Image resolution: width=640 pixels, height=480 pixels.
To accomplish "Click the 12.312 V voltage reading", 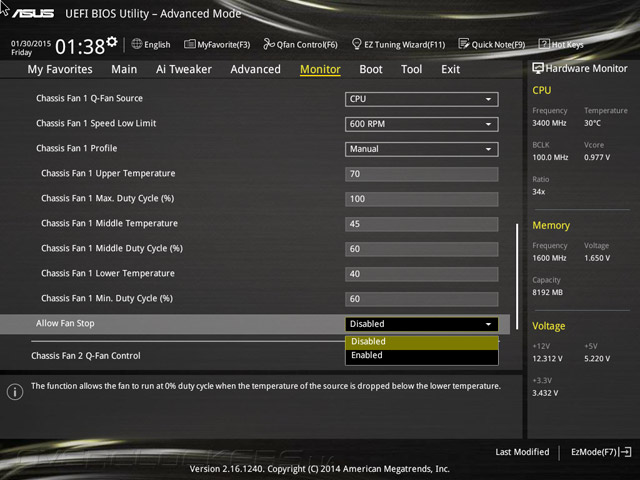I will 547,359.
